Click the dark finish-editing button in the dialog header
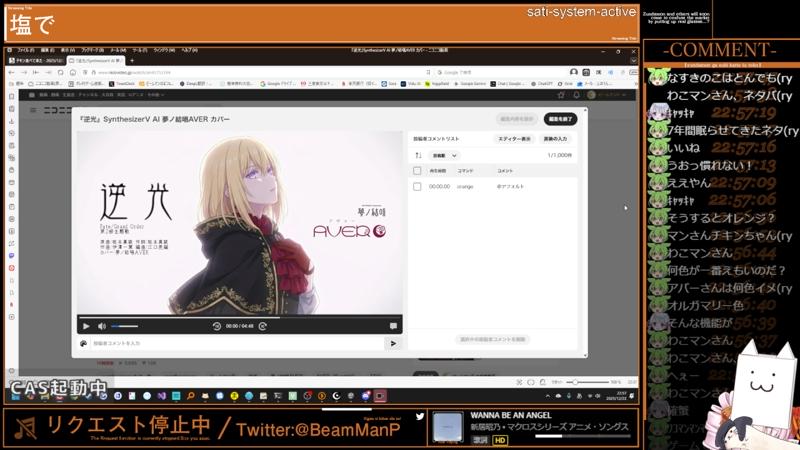The height and width of the screenshot is (450, 800). coord(560,119)
